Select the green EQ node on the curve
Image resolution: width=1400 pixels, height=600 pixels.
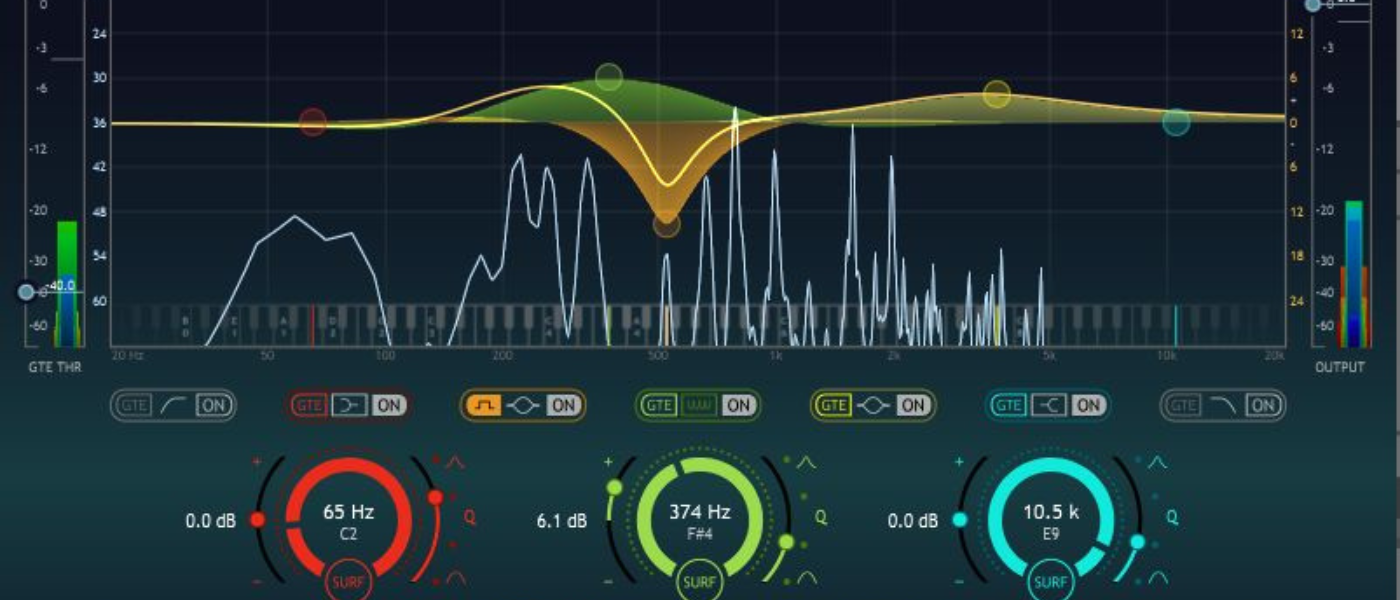609,77
